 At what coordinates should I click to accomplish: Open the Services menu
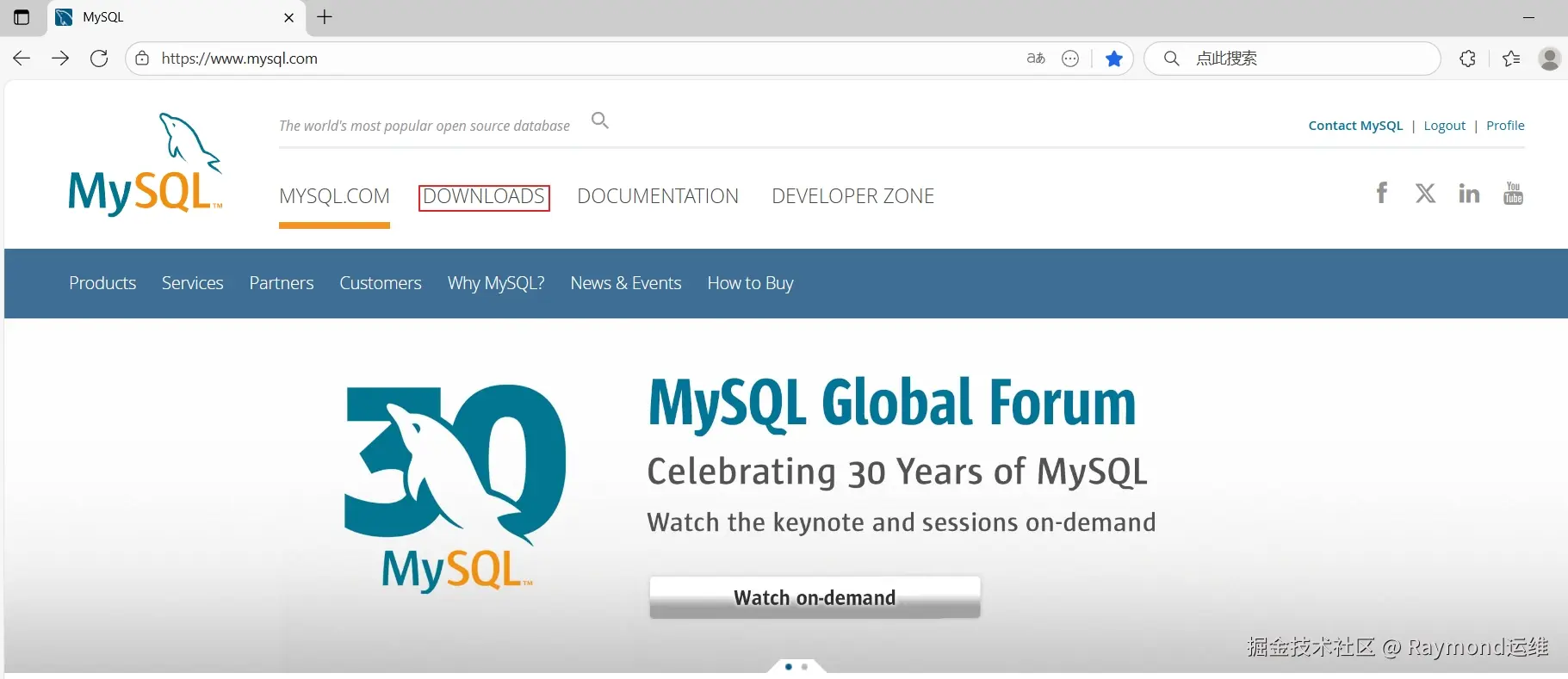tap(193, 283)
